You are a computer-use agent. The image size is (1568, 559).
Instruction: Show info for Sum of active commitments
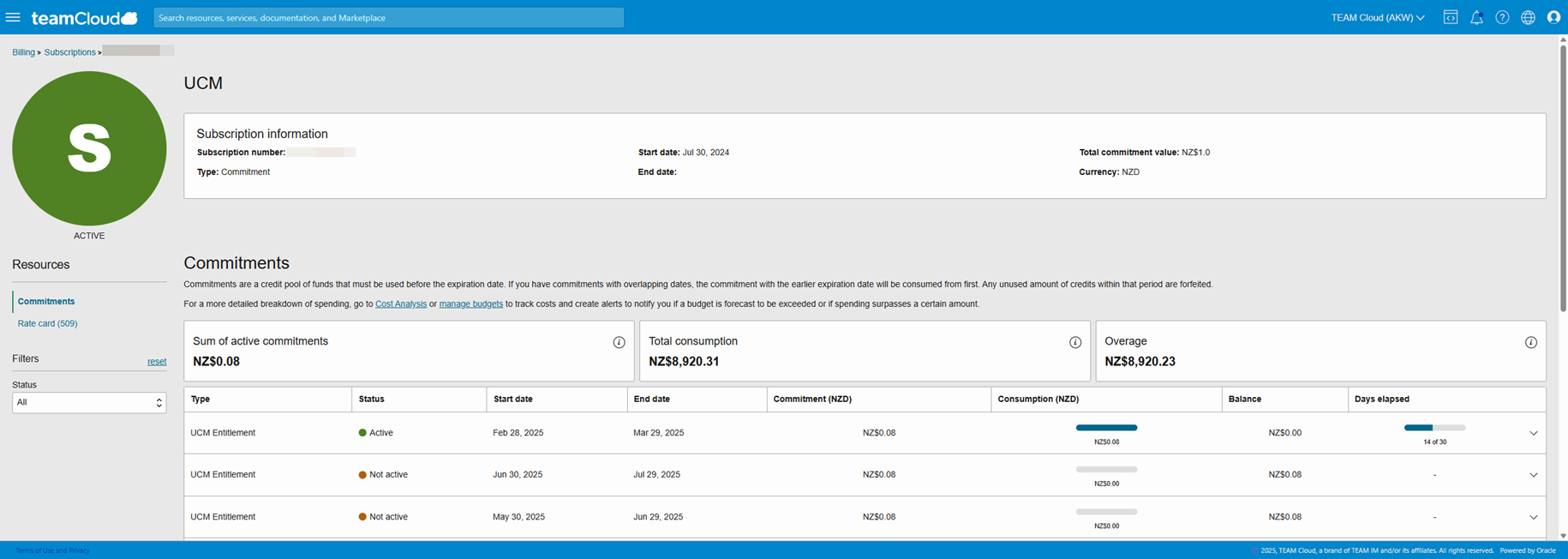[x=619, y=342]
